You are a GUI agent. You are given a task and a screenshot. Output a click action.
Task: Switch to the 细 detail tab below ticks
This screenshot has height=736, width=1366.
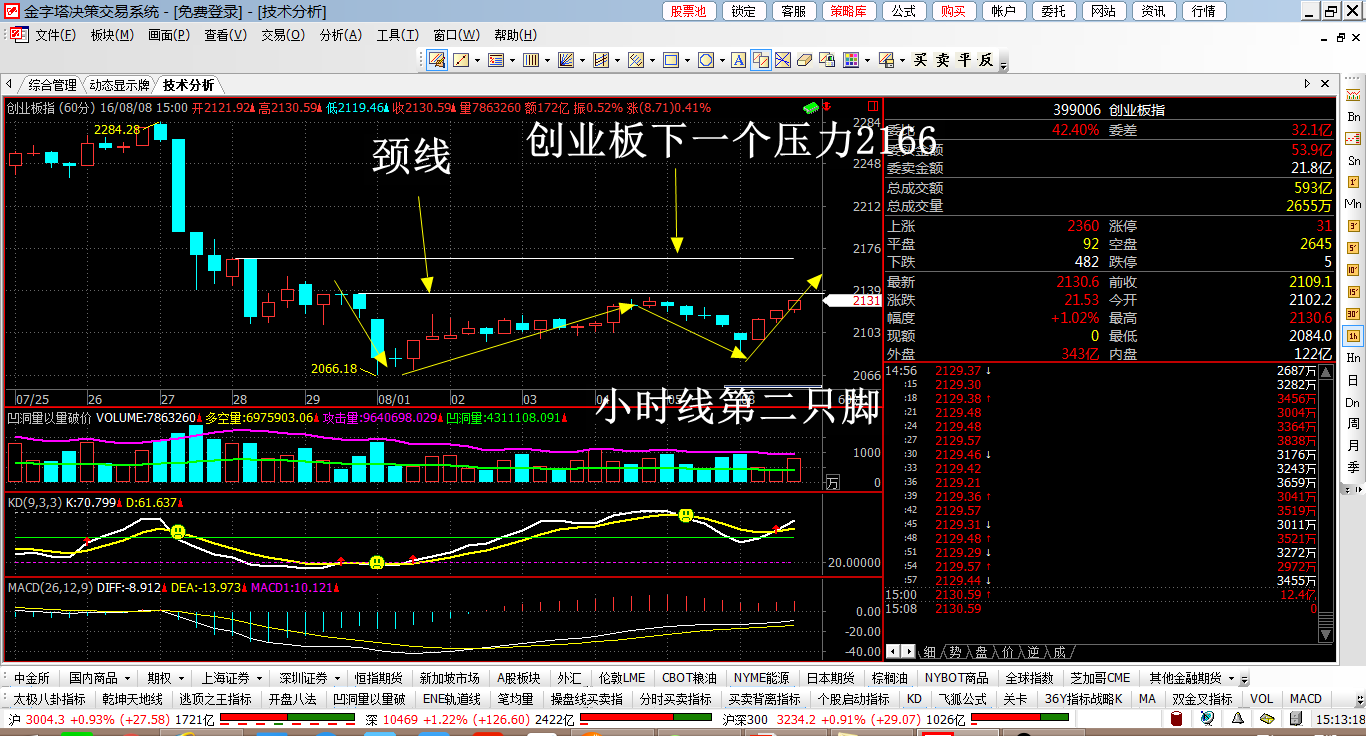[x=929, y=652]
